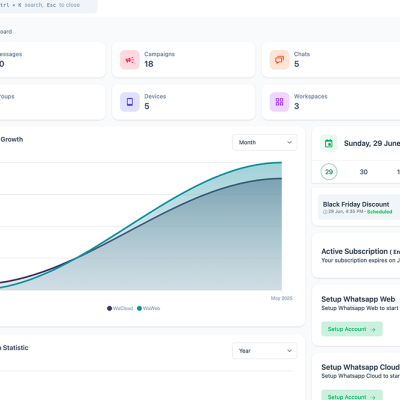This screenshot has height=400, width=400.
Task: Click the Campaigns megaphone icon
Action: tap(130, 60)
